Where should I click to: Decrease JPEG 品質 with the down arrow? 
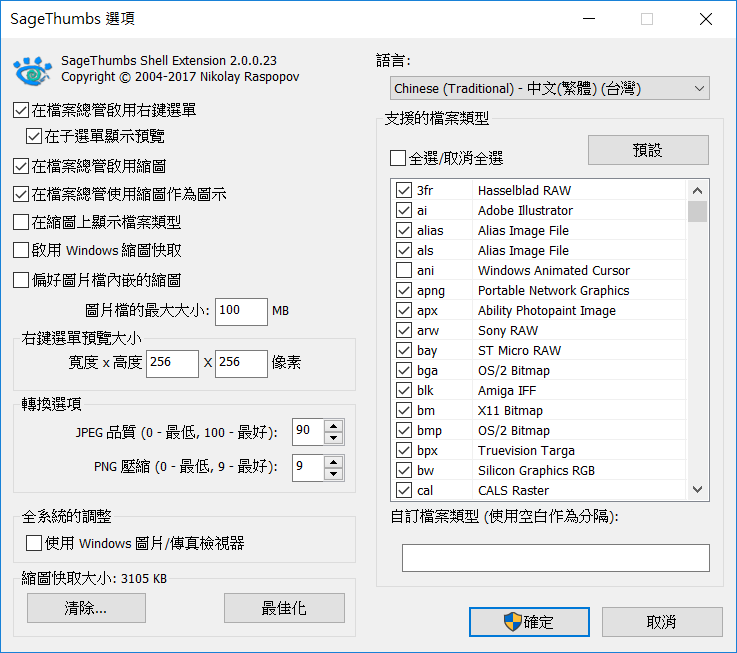pyautogui.click(x=334, y=438)
